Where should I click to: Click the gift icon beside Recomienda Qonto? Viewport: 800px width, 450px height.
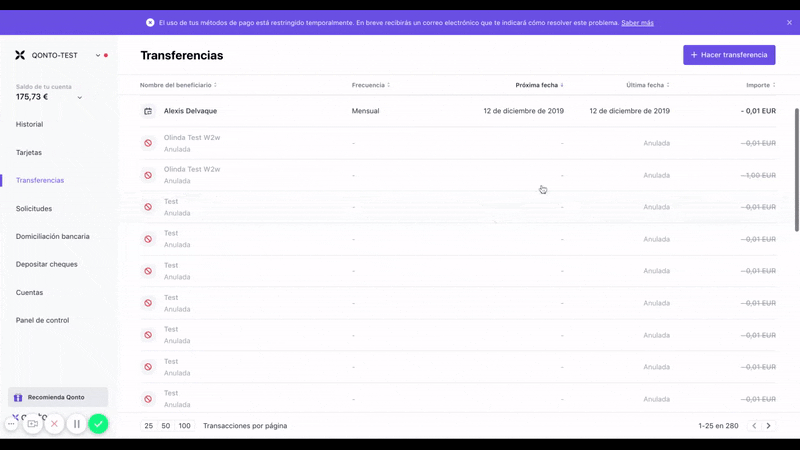18,397
